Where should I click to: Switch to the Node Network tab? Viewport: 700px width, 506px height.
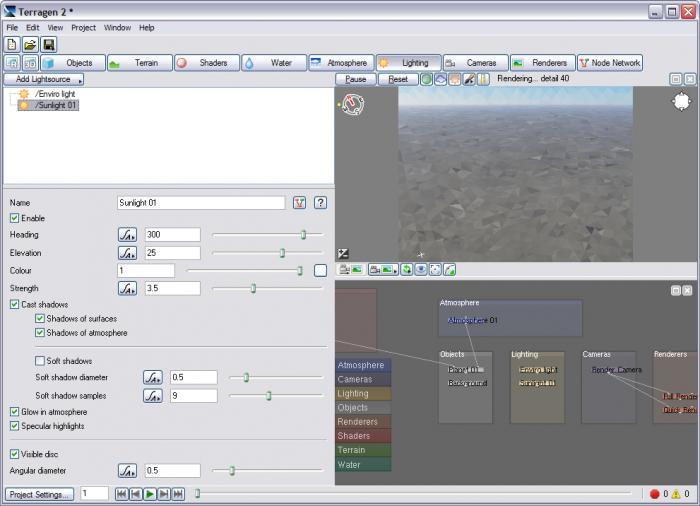(x=610, y=63)
